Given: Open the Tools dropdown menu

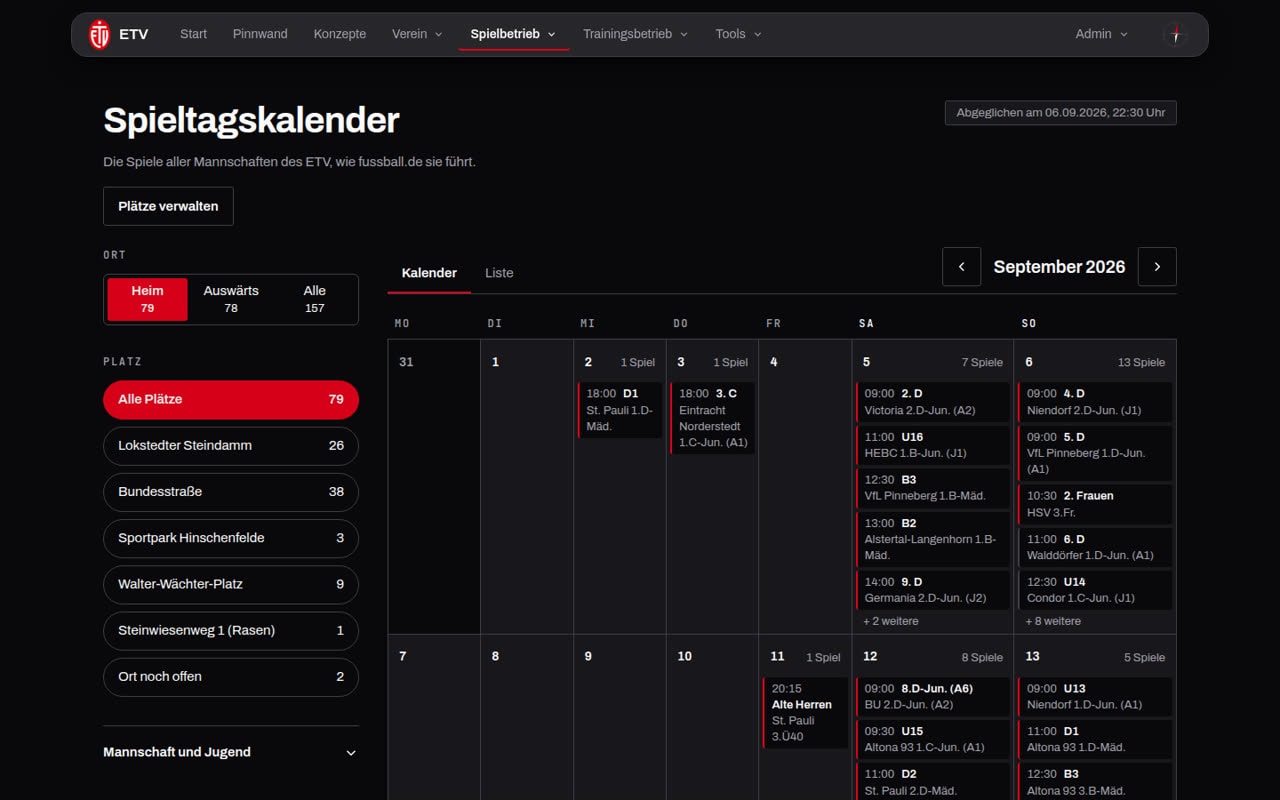Looking at the screenshot, I should pyautogui.click(x=738, y=34).
